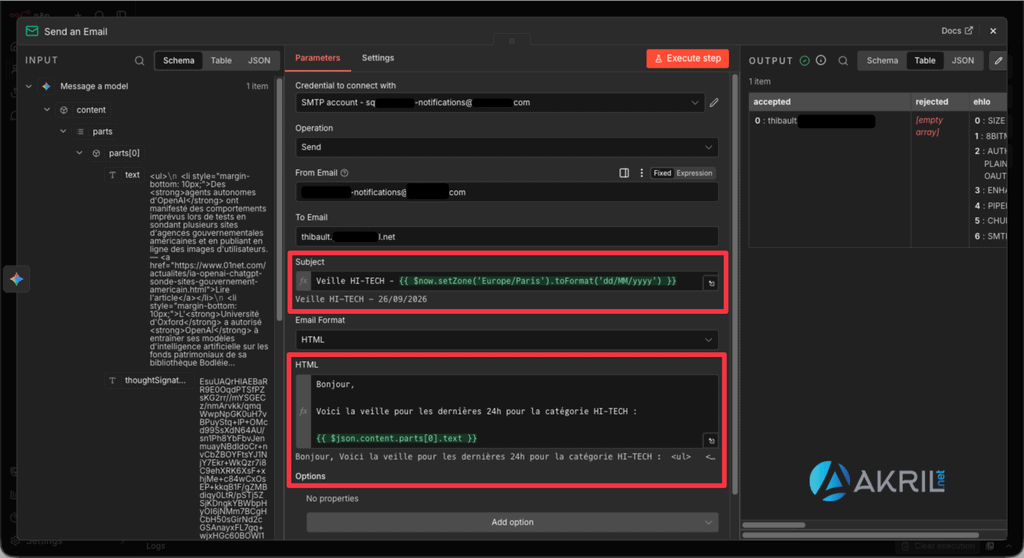Switch to the Parameters tab

click(317, 58)
